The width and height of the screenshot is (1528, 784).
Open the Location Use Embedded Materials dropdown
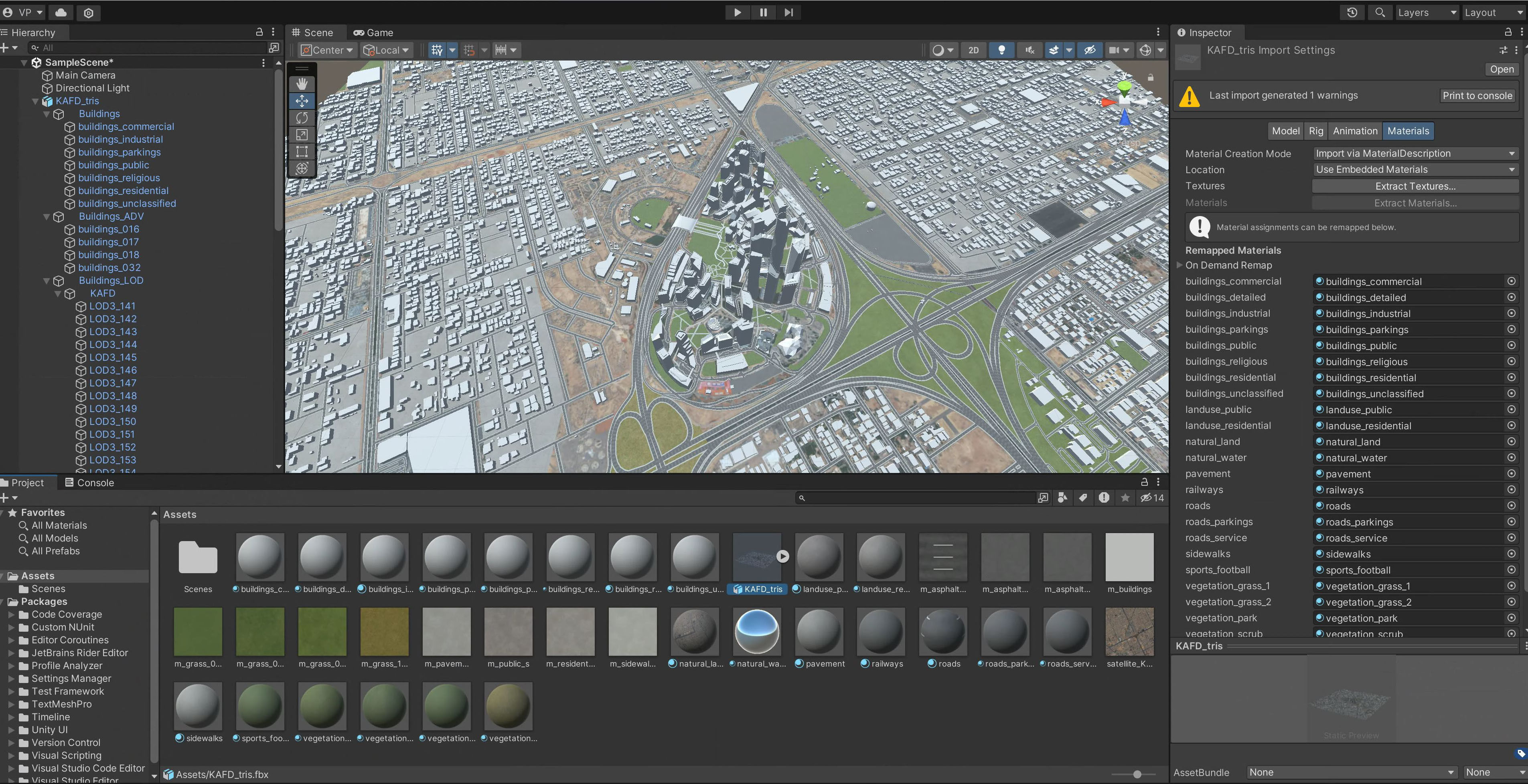(1415, 170)
